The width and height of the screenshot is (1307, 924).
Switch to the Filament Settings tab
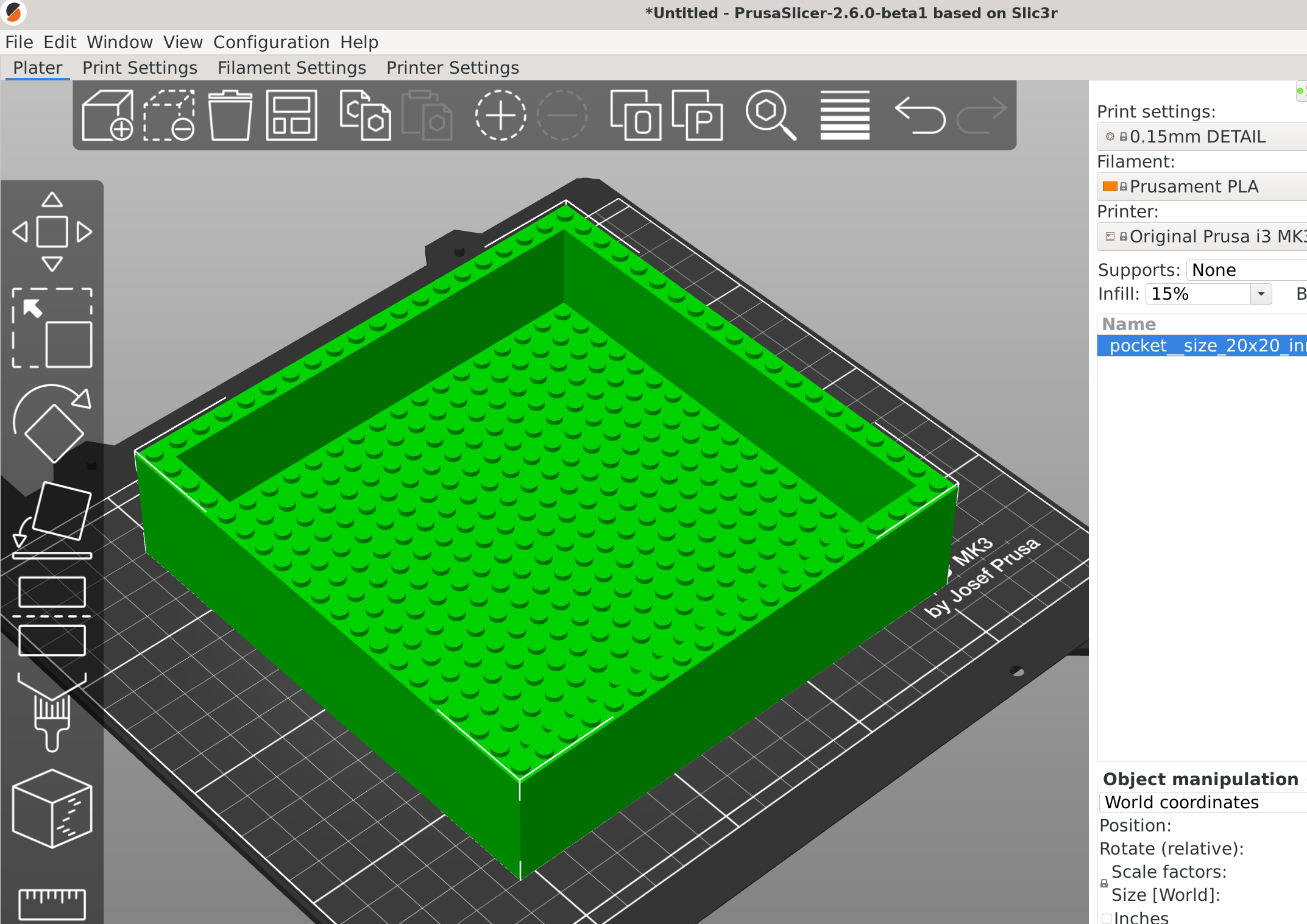[292, 68]
